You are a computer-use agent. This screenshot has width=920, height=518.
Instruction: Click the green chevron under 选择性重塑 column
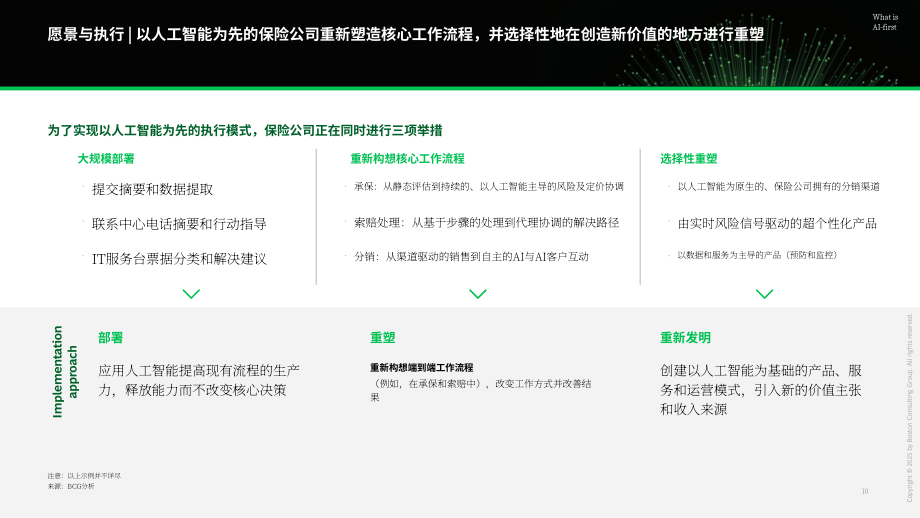764,293
